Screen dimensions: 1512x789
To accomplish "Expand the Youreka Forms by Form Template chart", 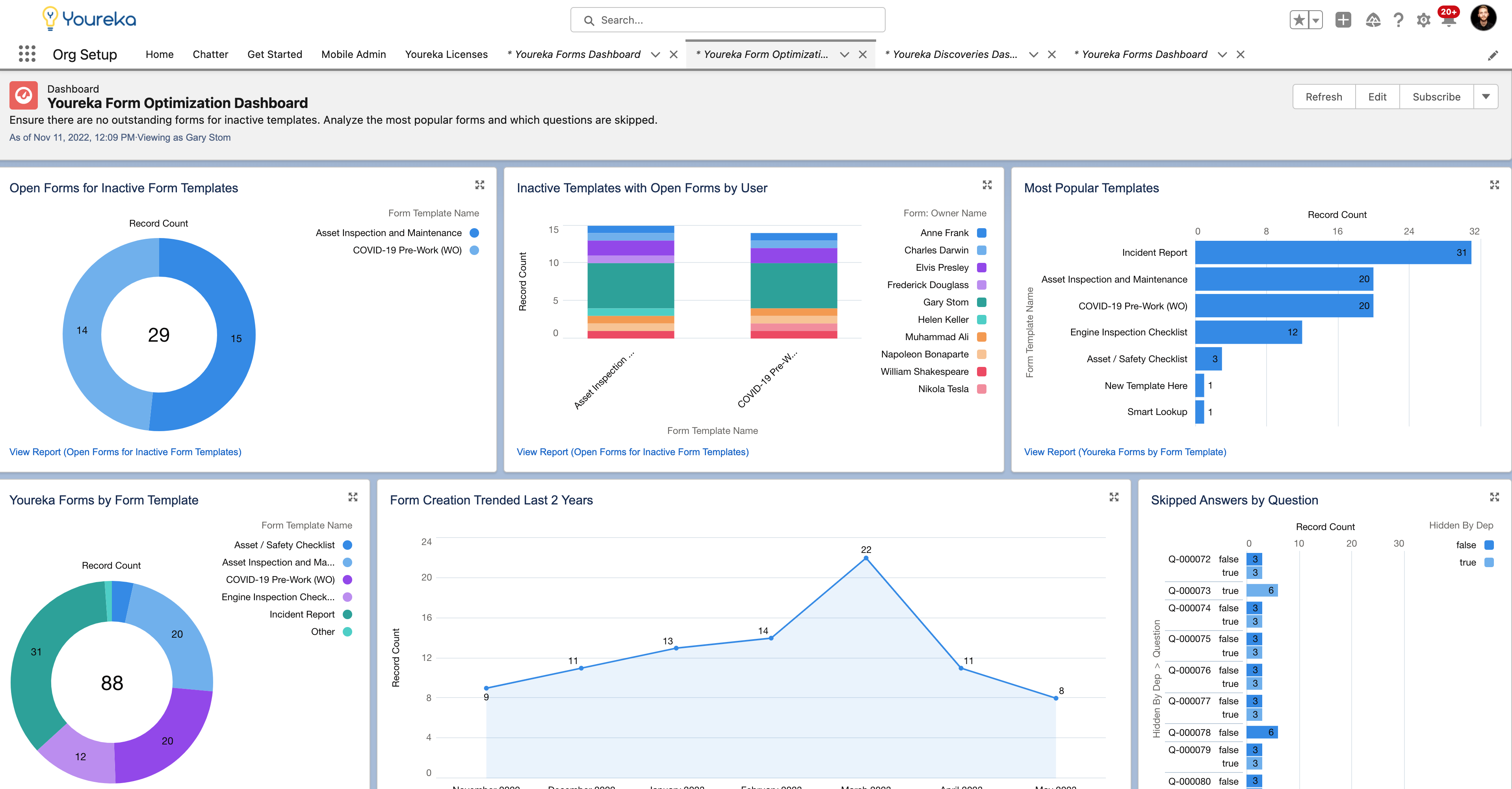I will point(353,497).
